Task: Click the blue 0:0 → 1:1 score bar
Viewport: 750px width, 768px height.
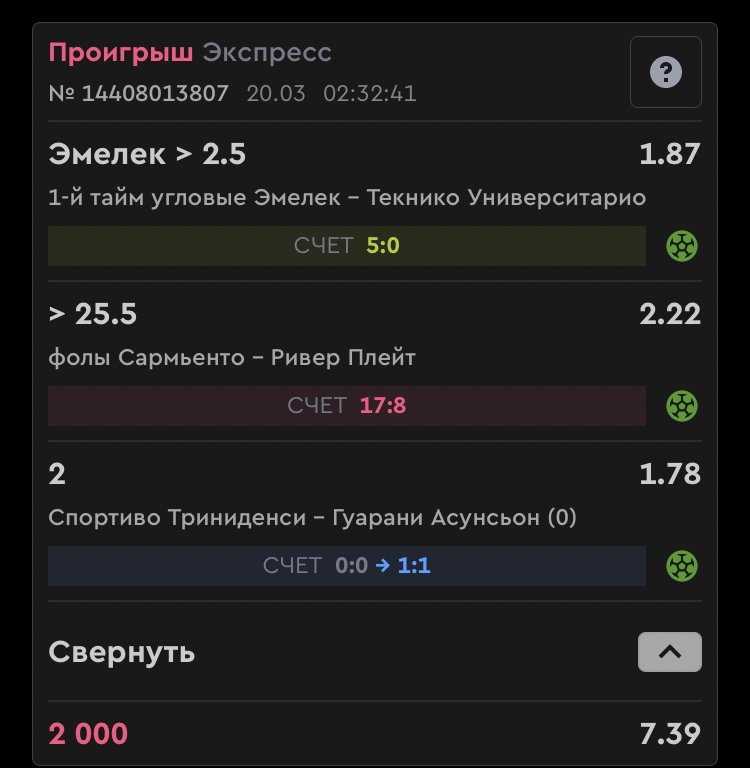Action: coord(346,566)
